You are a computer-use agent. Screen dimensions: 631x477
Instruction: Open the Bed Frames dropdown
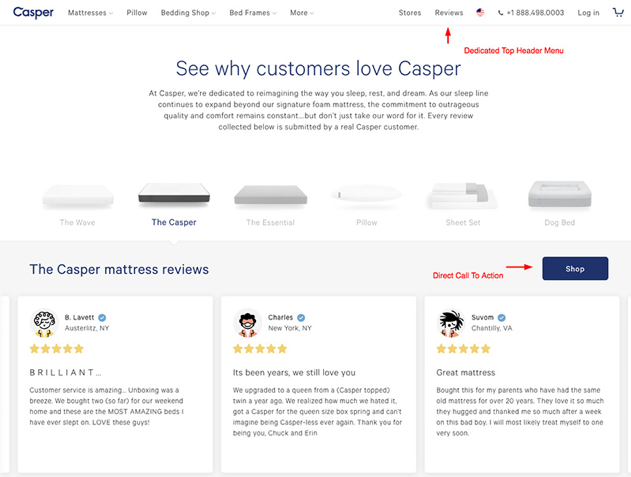click(x=254, y=13)
